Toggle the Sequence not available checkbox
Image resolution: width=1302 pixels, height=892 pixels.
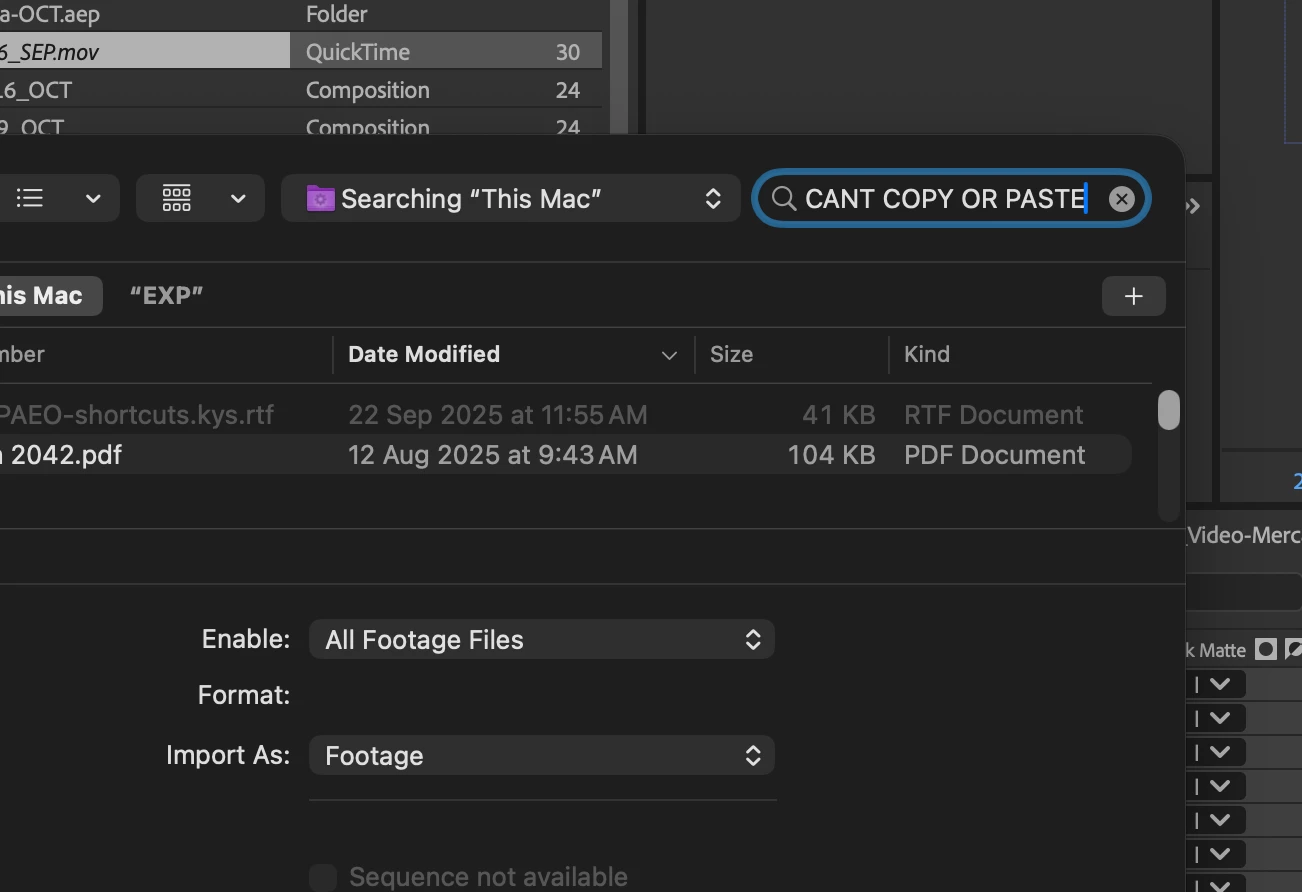[323, 878]
